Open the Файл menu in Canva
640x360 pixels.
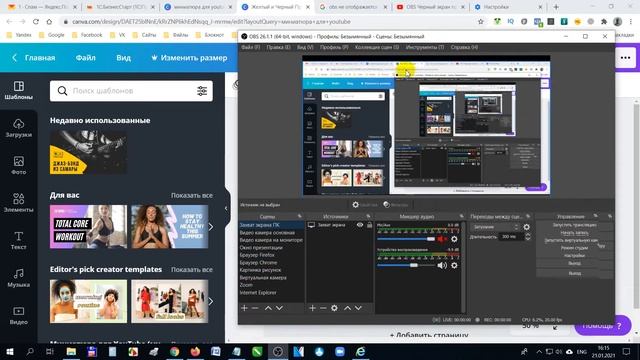85,58
